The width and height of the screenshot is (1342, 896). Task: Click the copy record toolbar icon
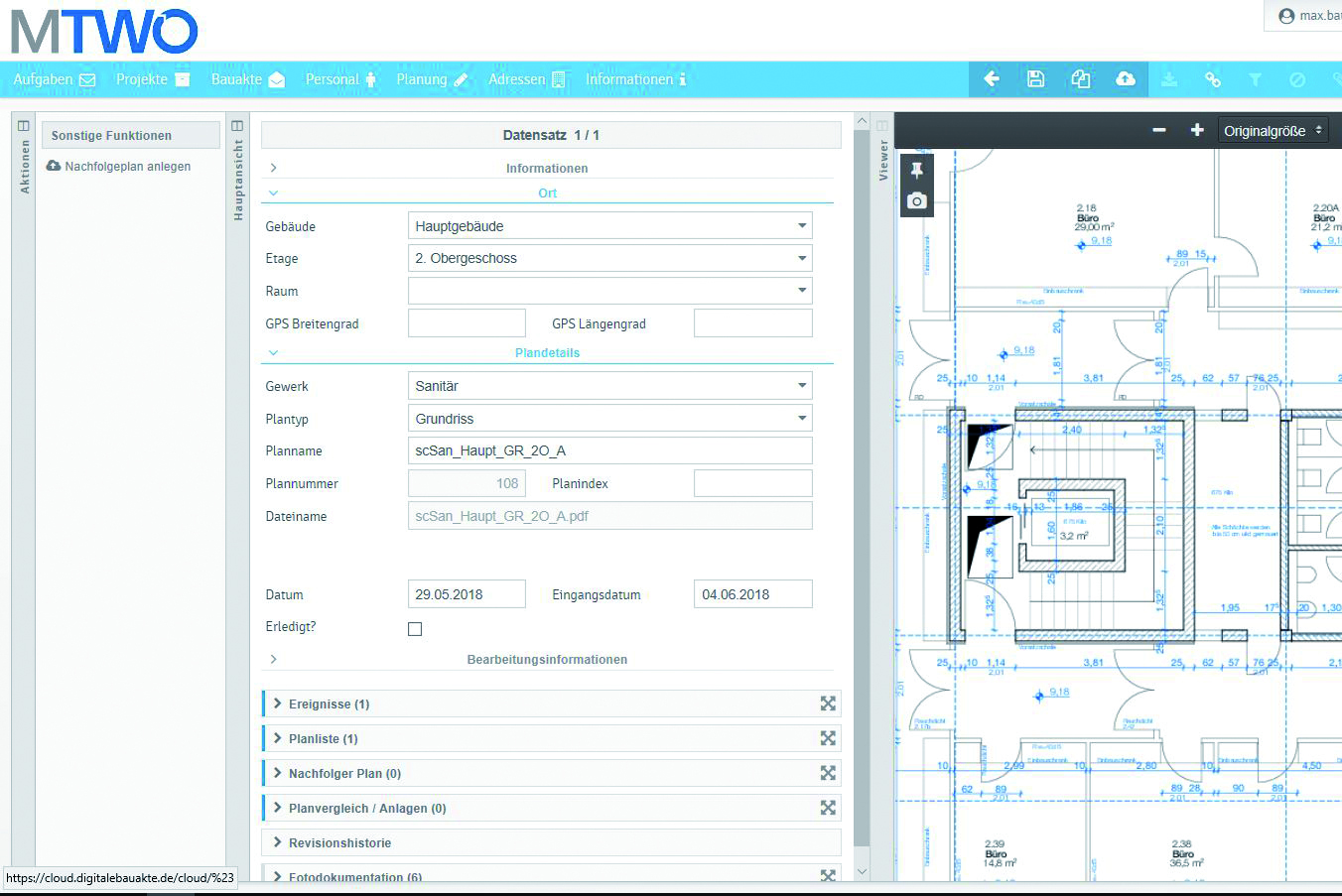pos(1080,79)
